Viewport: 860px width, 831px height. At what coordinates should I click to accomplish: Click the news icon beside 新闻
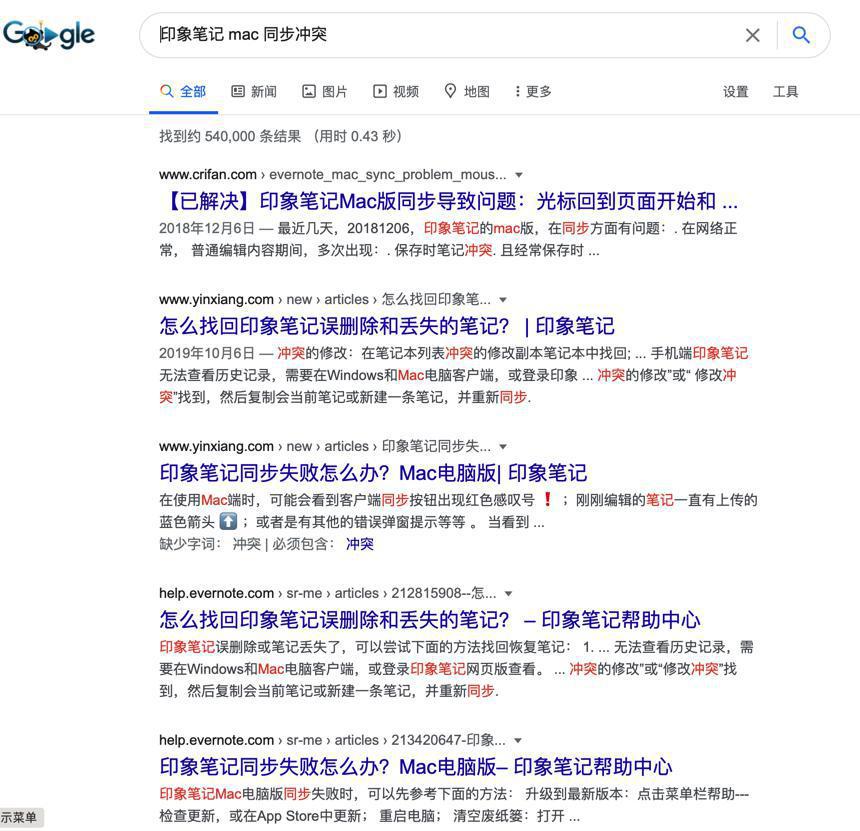coord(237,91)
